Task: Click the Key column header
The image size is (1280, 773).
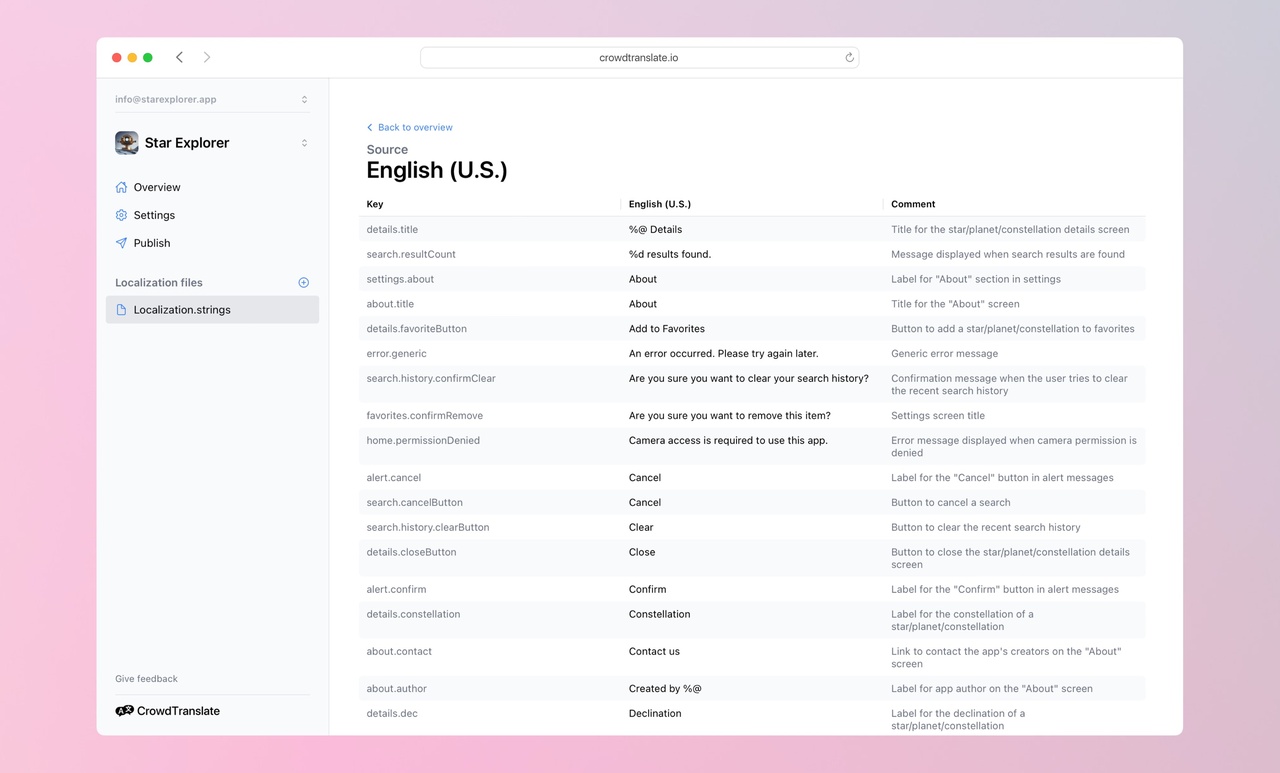Action: [374, 204]
